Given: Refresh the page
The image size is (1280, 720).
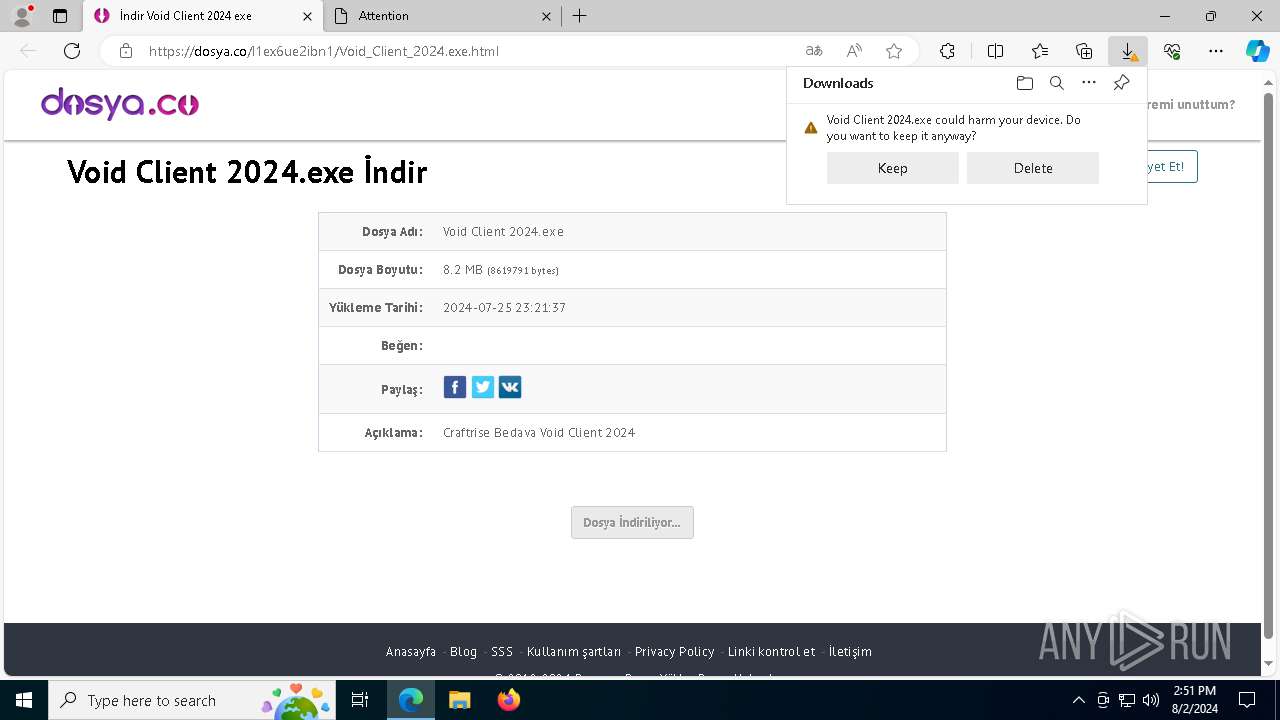Looking at the screenshot, I should (72, 51).
